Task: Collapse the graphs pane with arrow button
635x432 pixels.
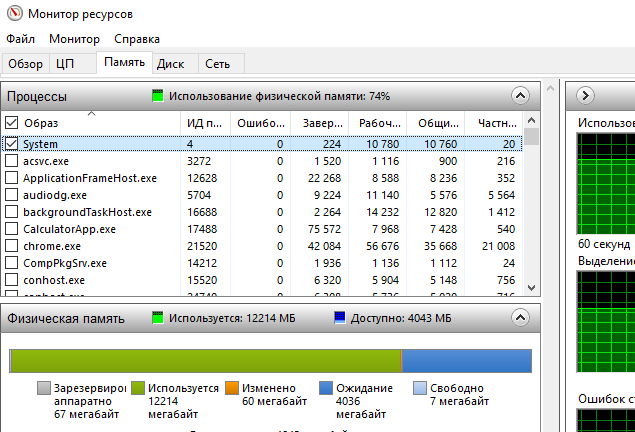Action: 585,96
